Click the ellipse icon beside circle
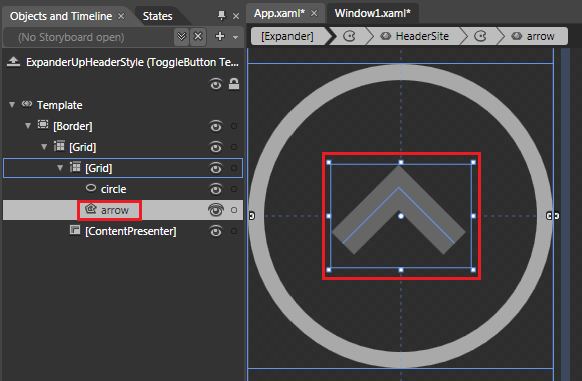This screenshot has width=582, height=381. coord(91,188)
